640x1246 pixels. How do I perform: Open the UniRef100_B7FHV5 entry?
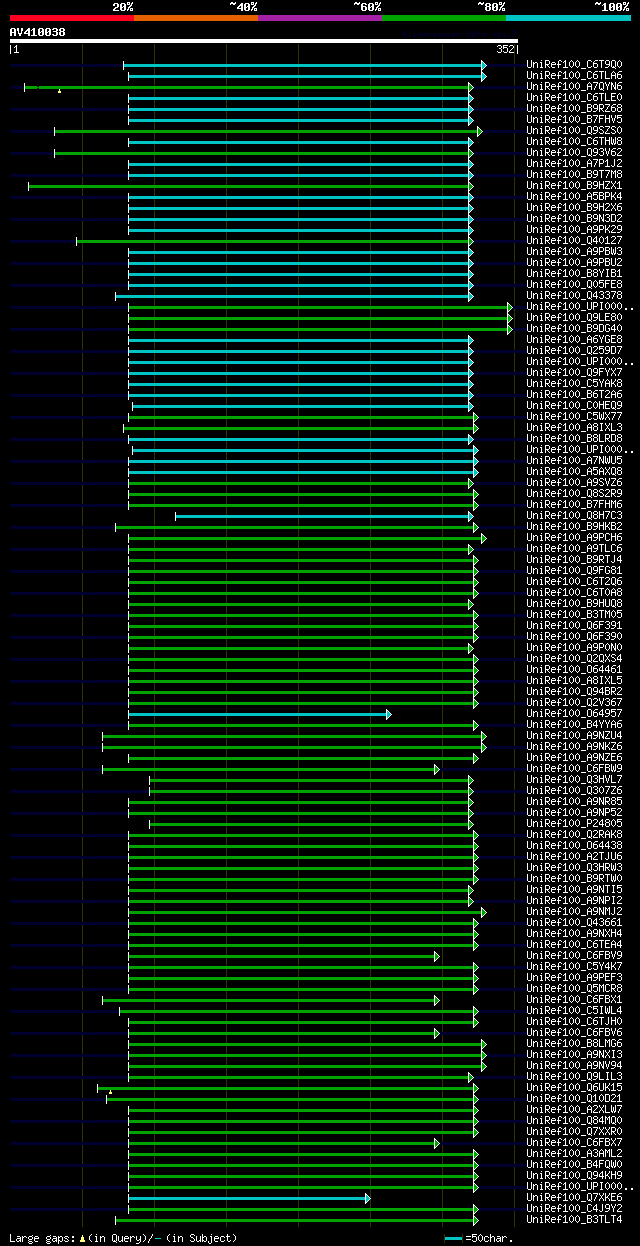tap(574, 120)
